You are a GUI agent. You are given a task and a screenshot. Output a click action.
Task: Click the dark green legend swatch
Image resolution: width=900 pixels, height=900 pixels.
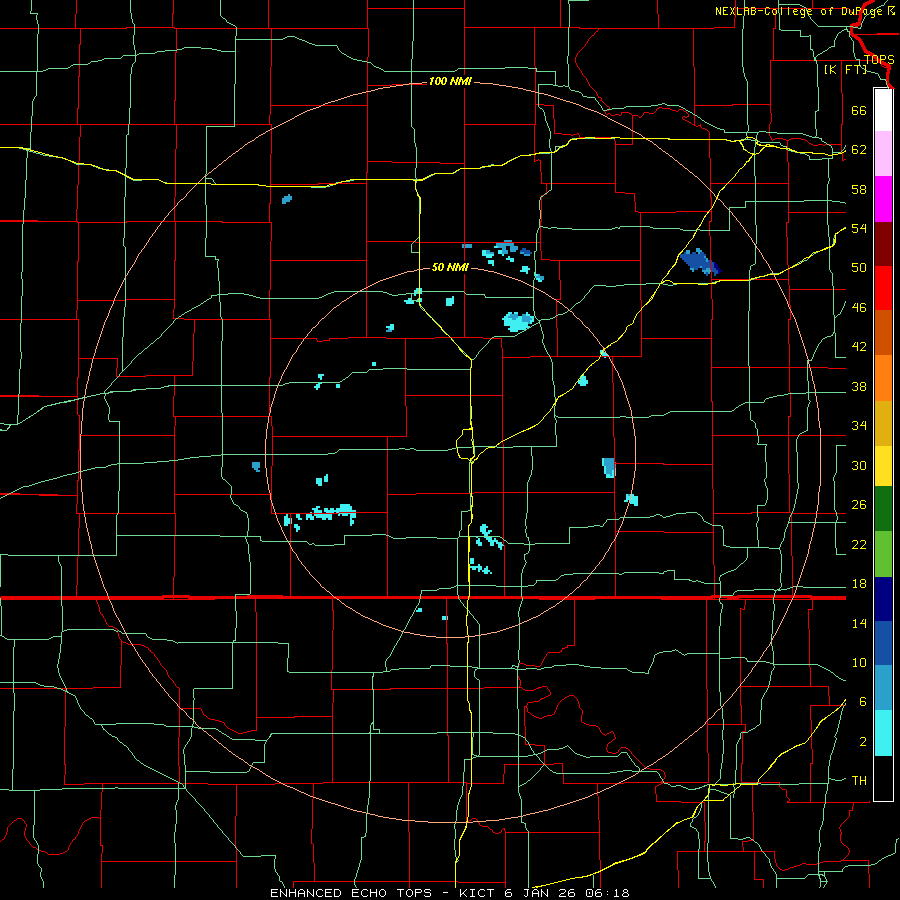coord(883,509)
